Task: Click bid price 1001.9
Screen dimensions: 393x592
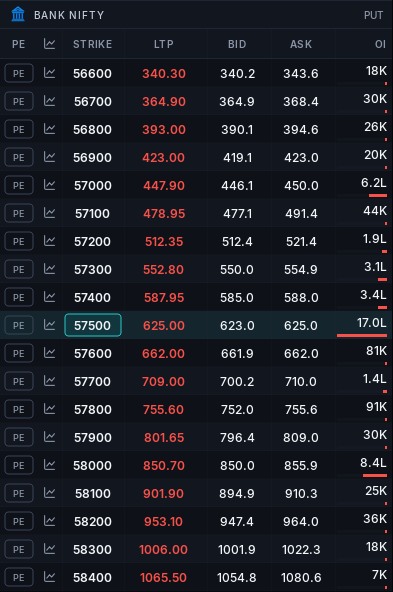Action: pos(237,549)
